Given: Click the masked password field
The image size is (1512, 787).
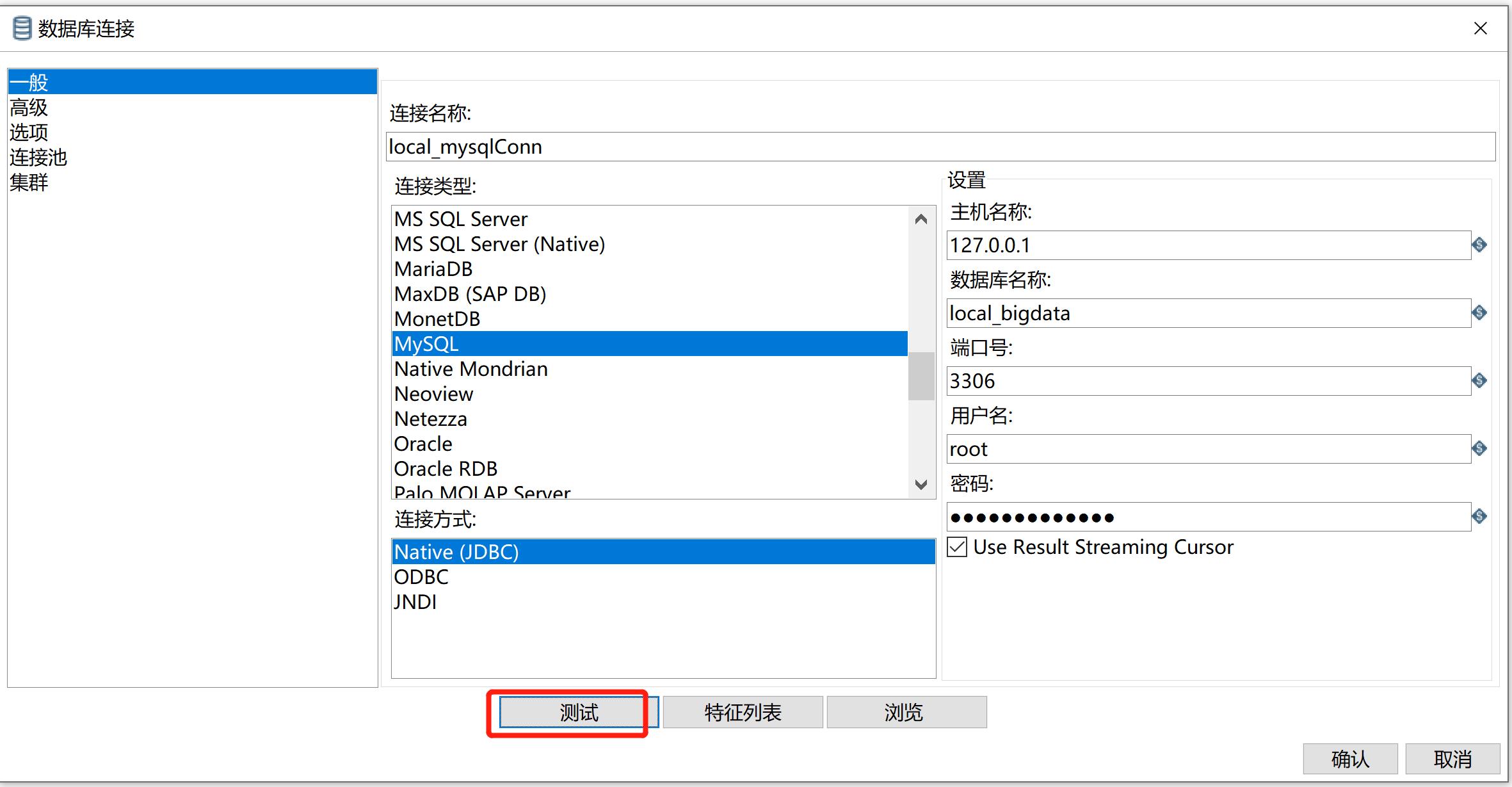Looking at the screenshot, I should click(x=1209, y=516).
